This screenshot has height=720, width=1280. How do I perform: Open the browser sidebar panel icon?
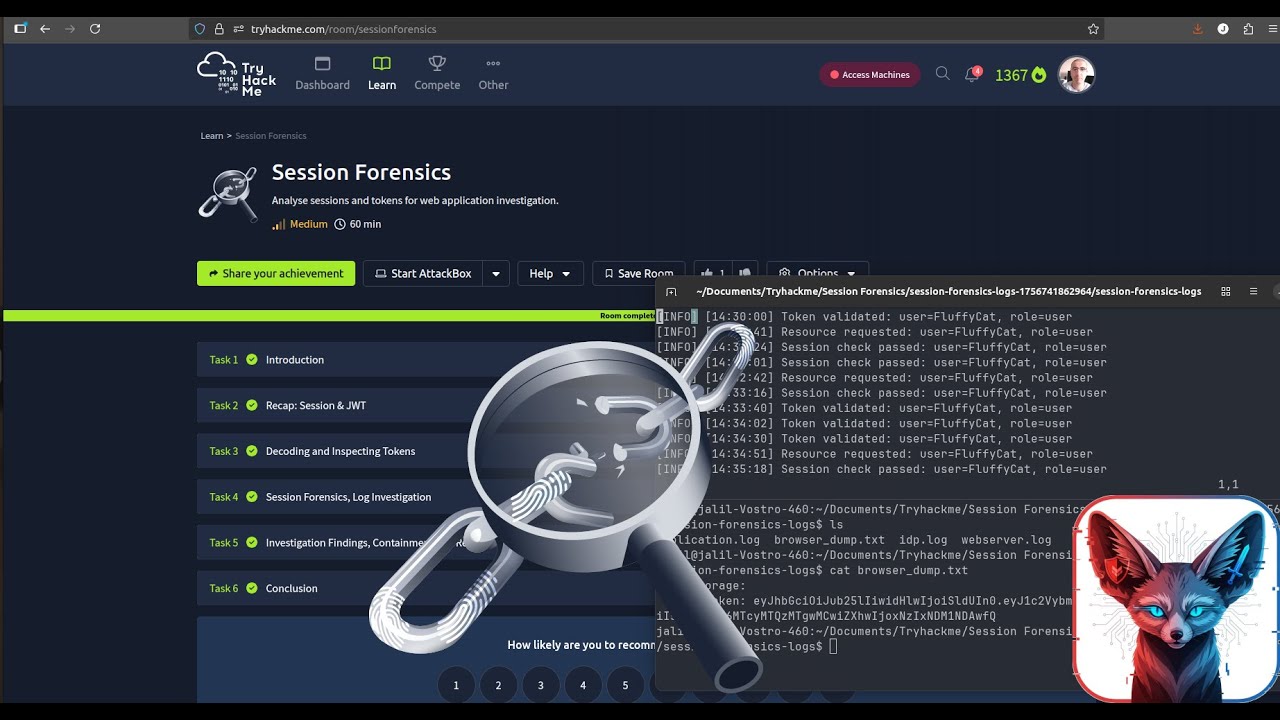coord(20,29)
